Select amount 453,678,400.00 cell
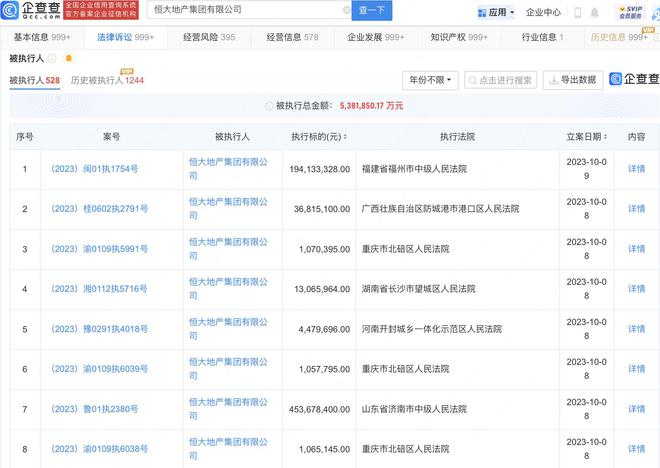This screenshot has width=660, height=468. (x=319, y=409)
